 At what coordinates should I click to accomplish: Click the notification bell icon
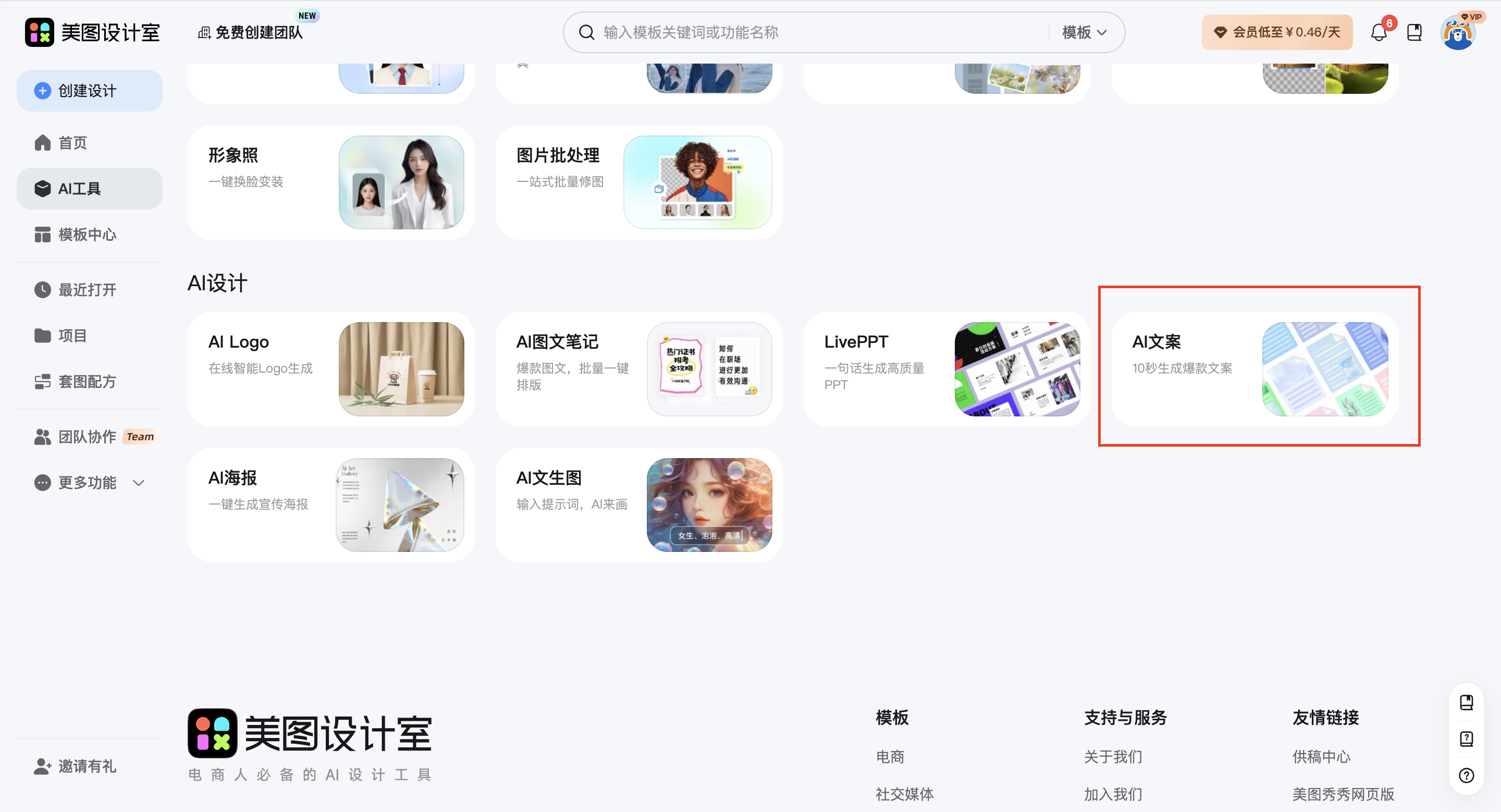click(1379, 32)
